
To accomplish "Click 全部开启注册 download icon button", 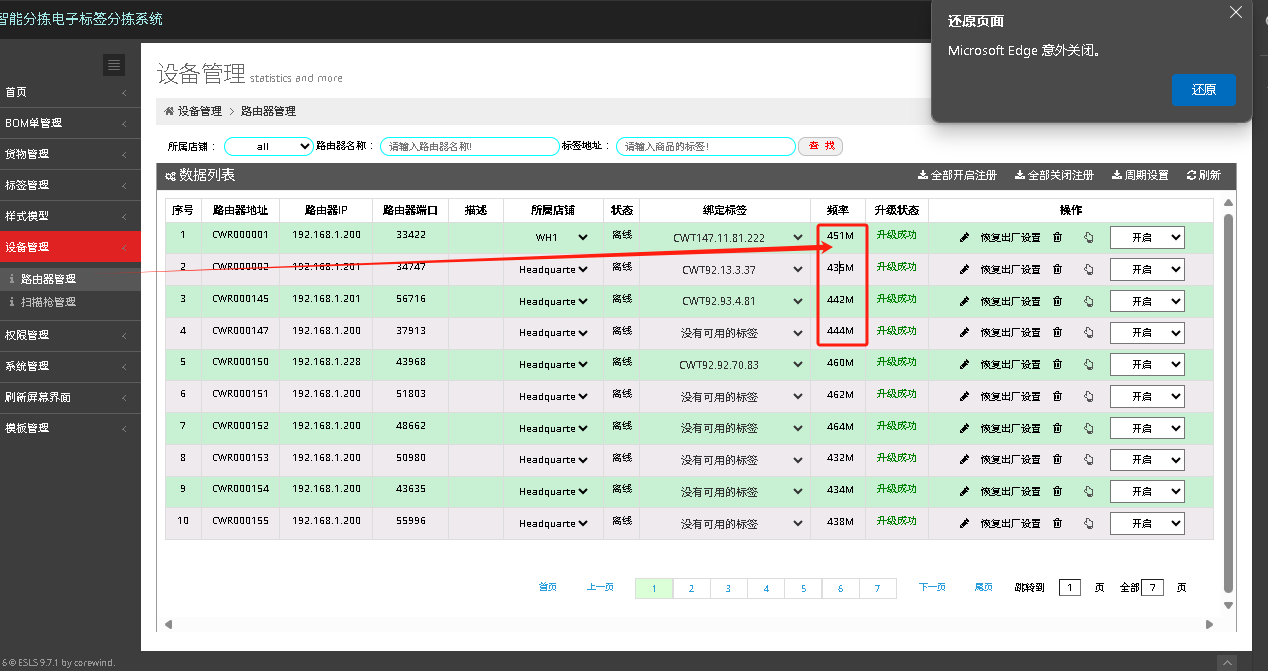I will [957, 175].
